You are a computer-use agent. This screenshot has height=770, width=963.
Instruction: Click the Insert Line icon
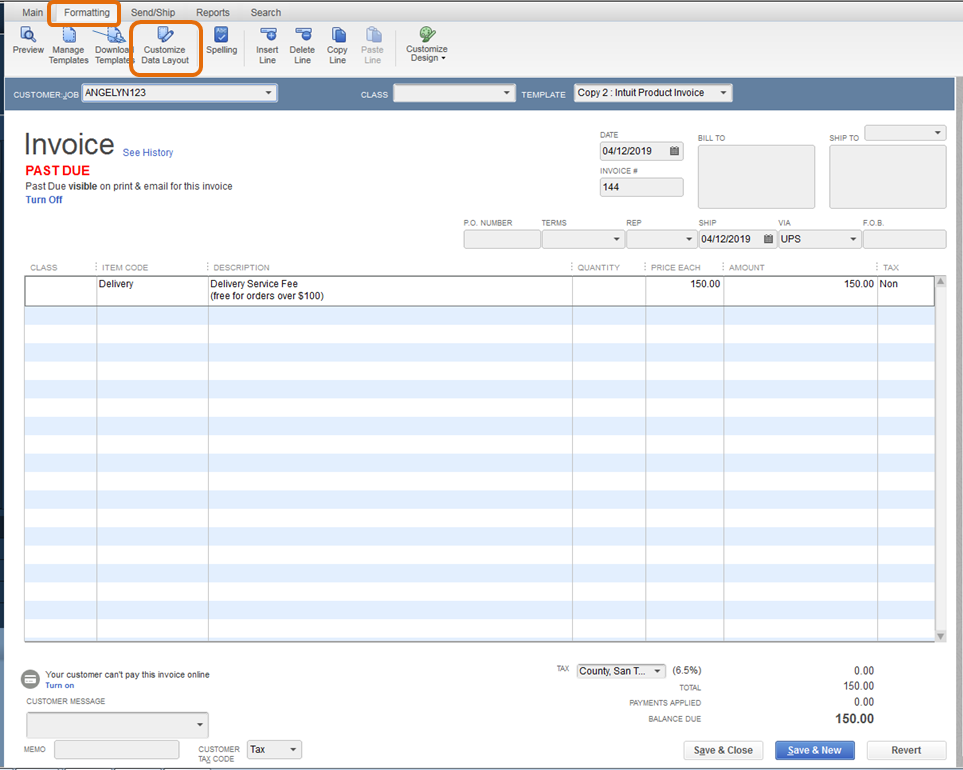(267, 42)
